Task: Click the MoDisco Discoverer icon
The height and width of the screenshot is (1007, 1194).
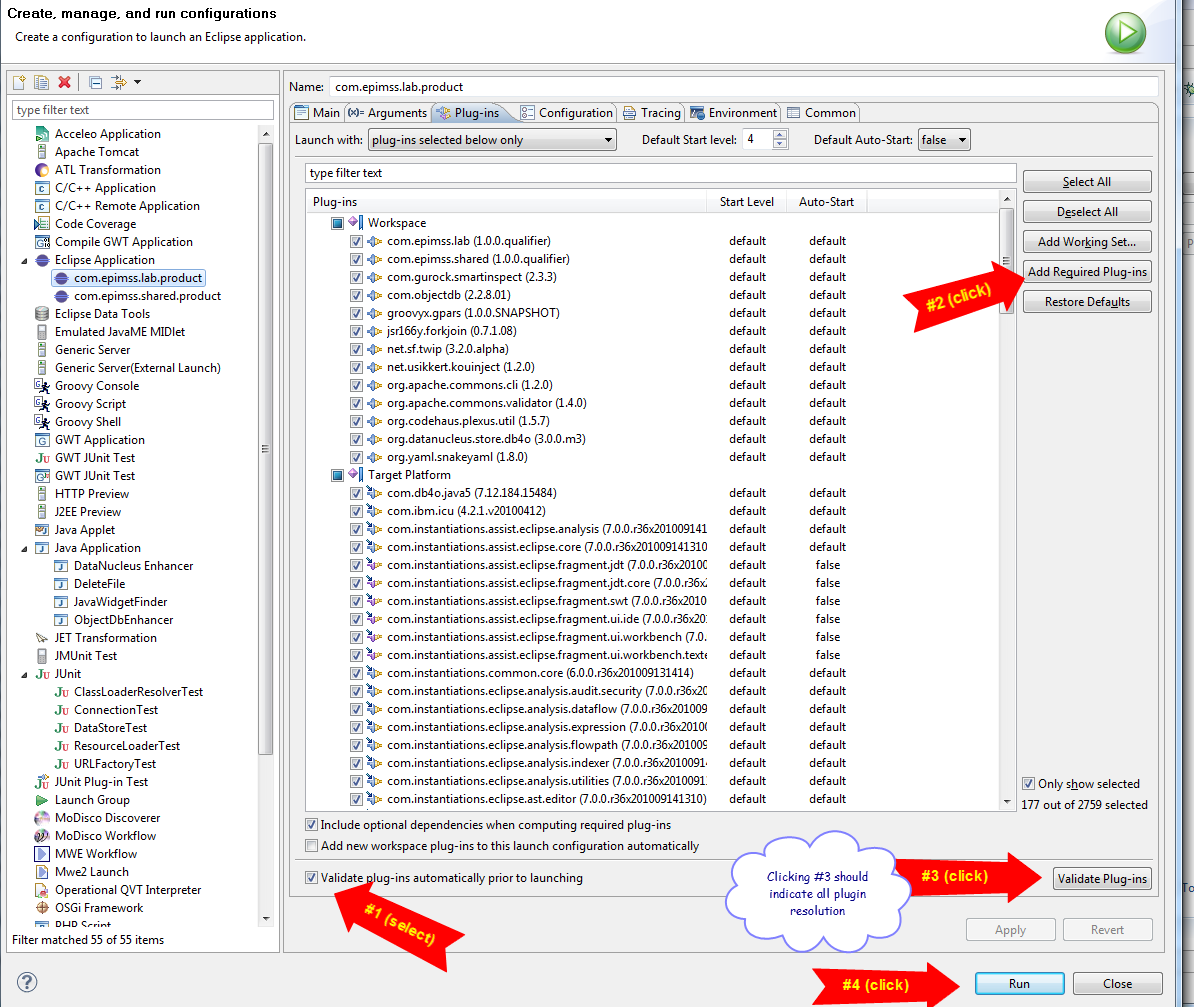Action: [x=42, y=818]
